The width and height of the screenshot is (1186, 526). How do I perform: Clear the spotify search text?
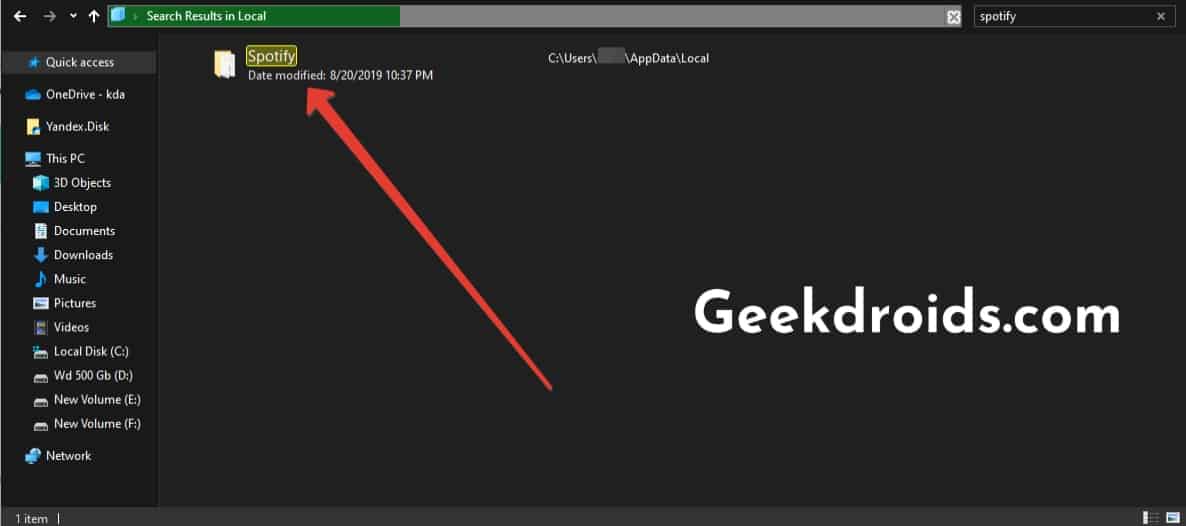(x=1160, y=17)
